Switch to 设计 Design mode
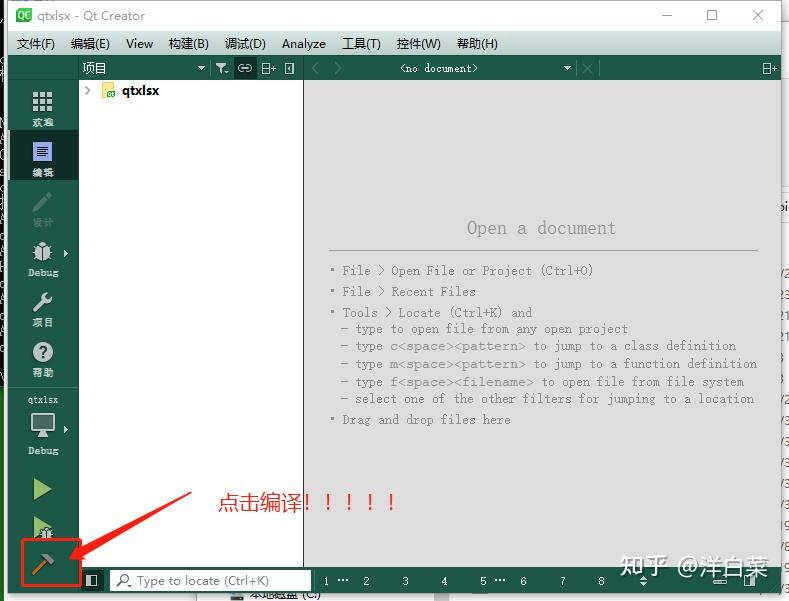This screenshot has width=789, height=601. click(43, 209)
